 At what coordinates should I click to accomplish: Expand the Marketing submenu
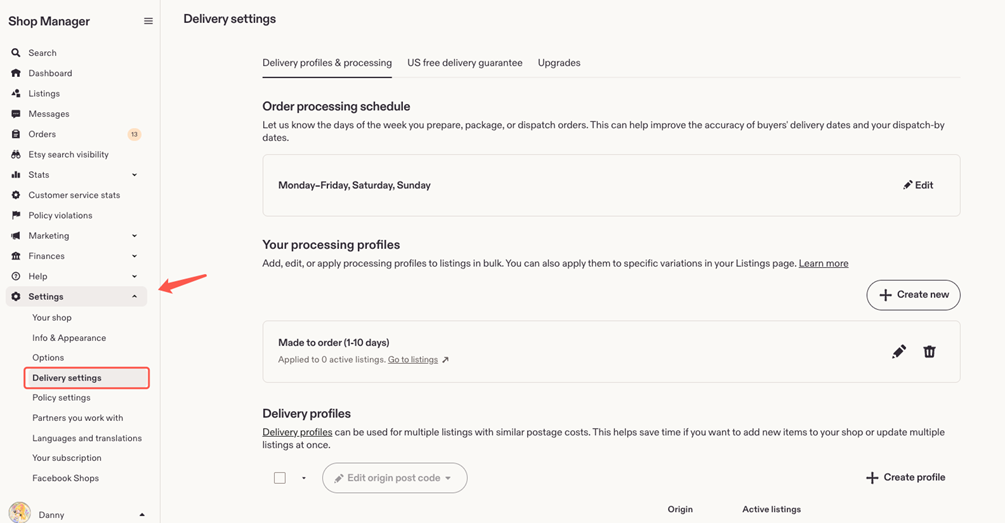click(135, 236)
